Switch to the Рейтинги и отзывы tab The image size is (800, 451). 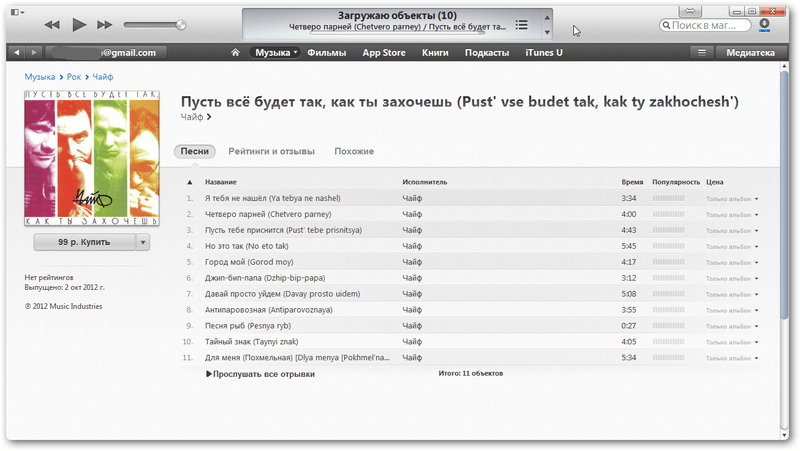click(271, 151)
